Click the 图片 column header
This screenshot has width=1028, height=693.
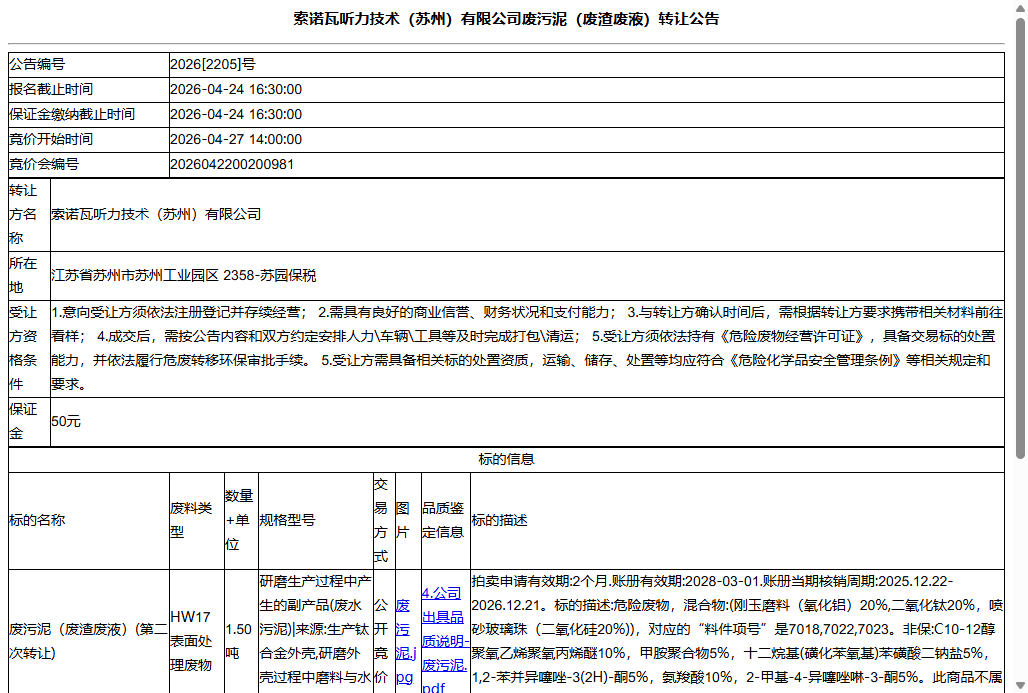coord(408,521)
